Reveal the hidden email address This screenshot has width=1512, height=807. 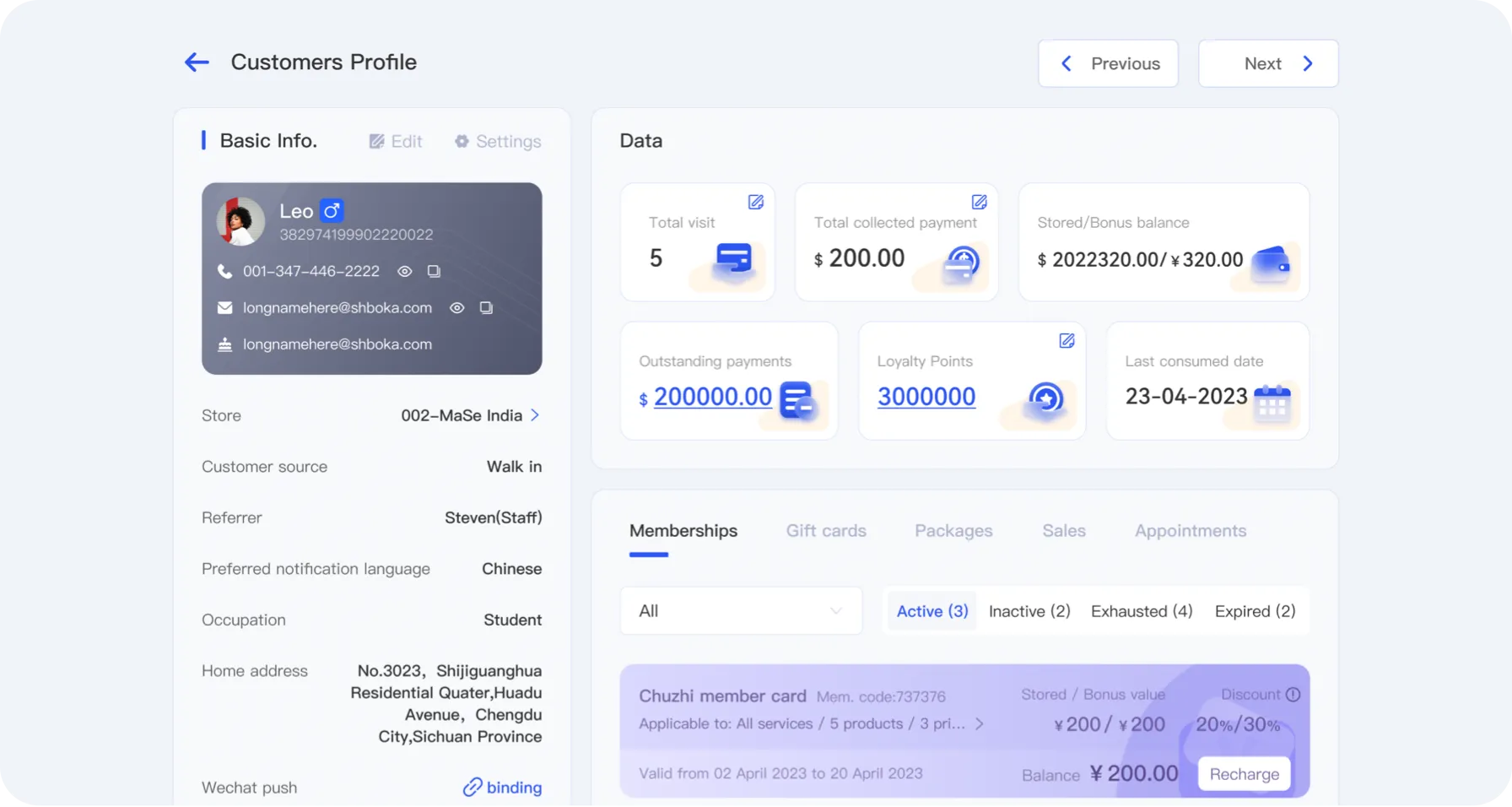(x=456, y=307)
